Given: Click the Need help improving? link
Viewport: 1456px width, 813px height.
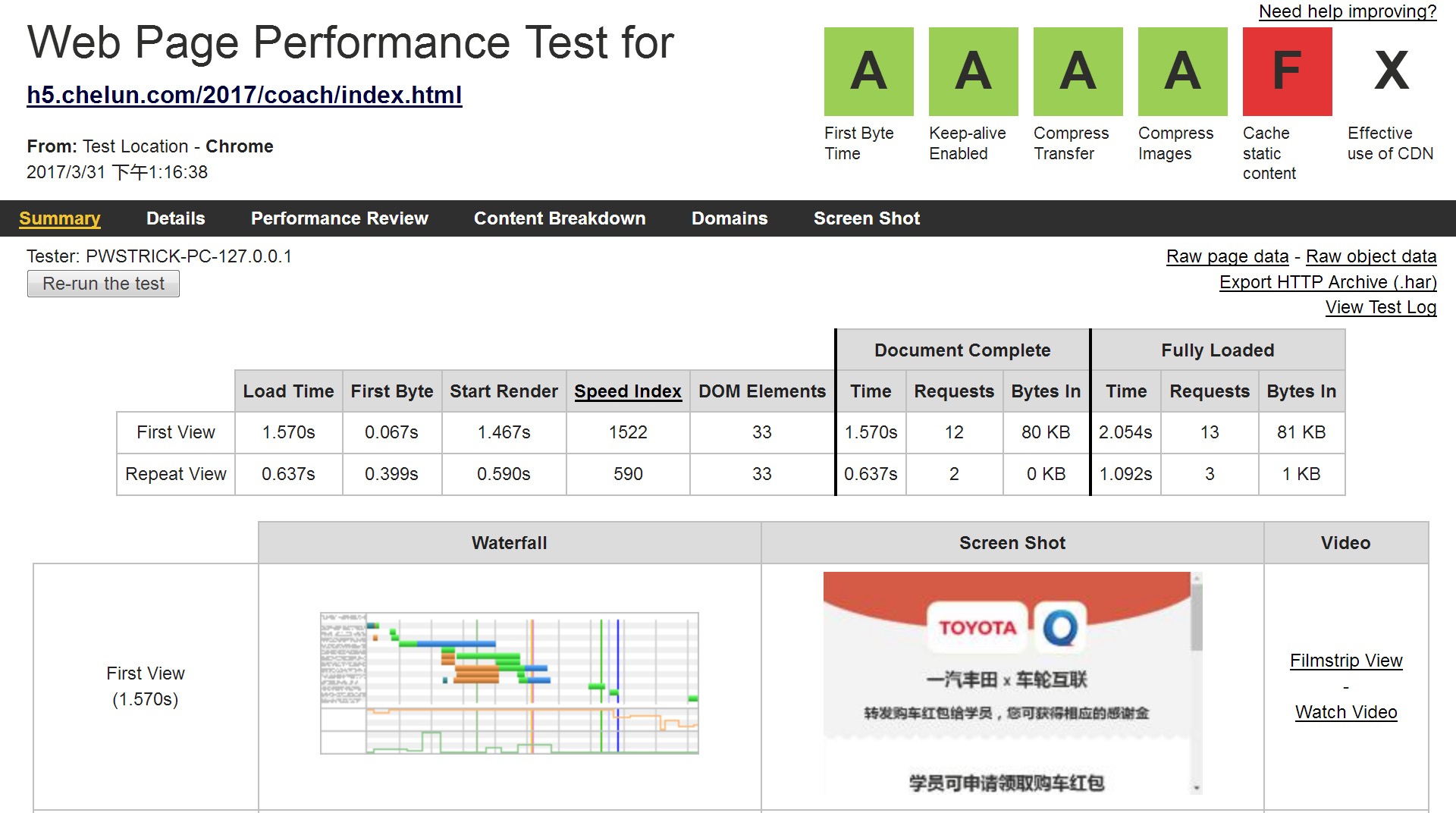Looking at the screenshot, I should point(1348,11).
